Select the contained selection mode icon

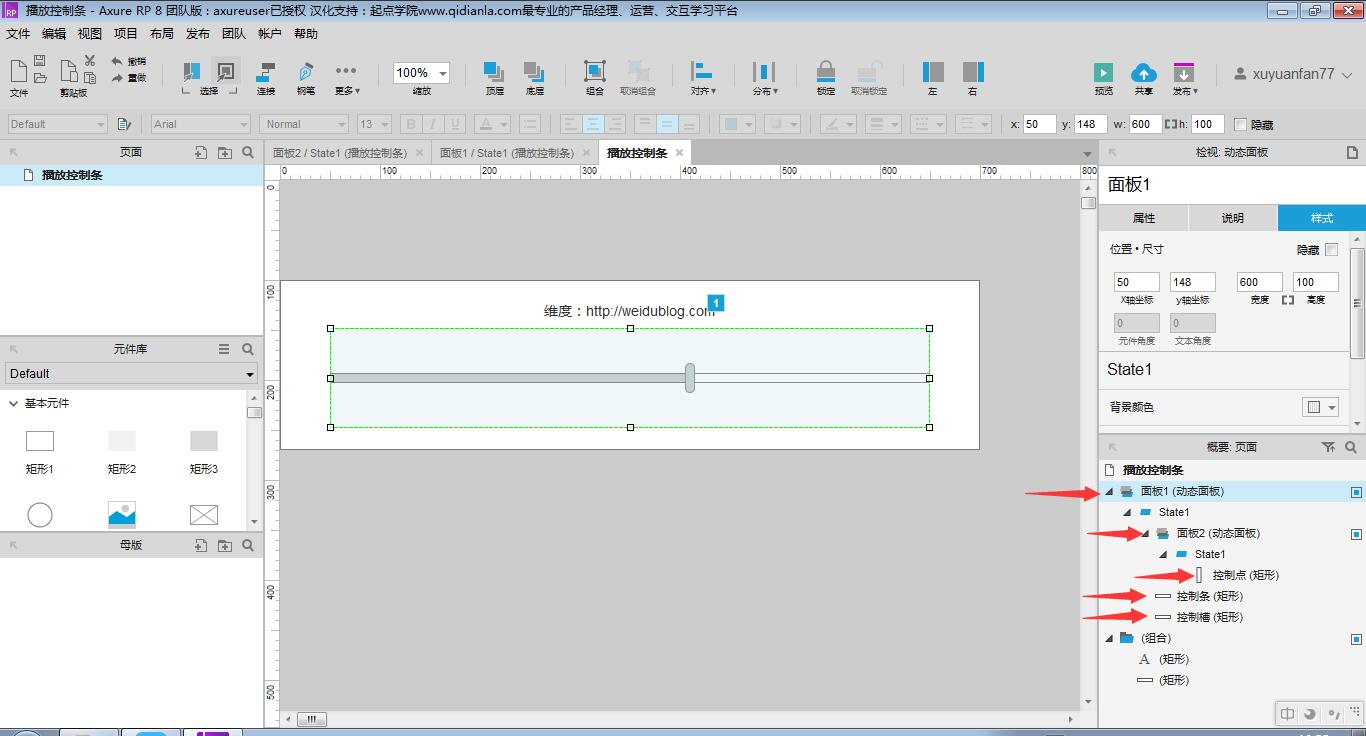click(226, 71)
